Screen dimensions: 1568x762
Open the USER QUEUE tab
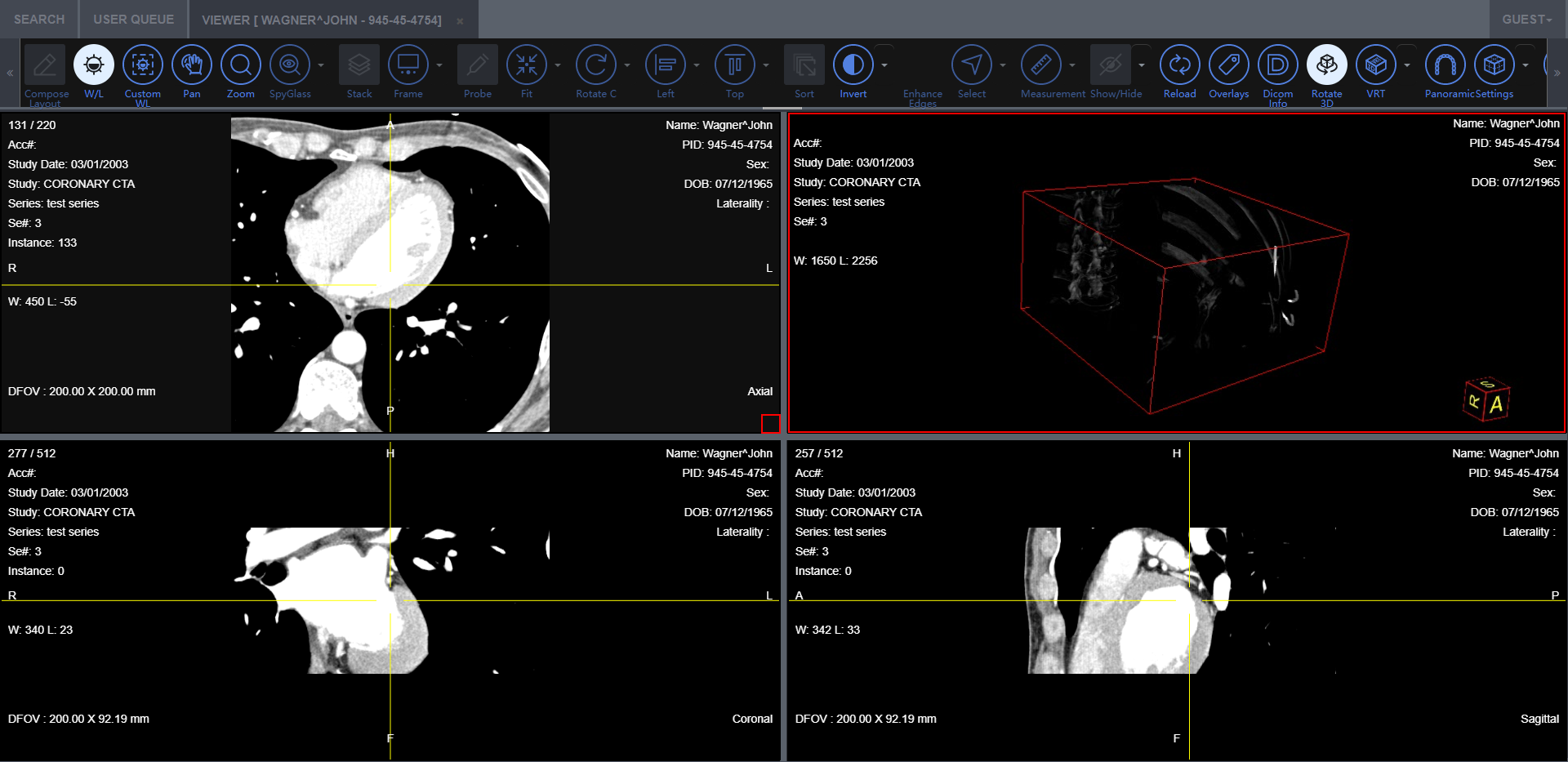click(x=132, y=19)
